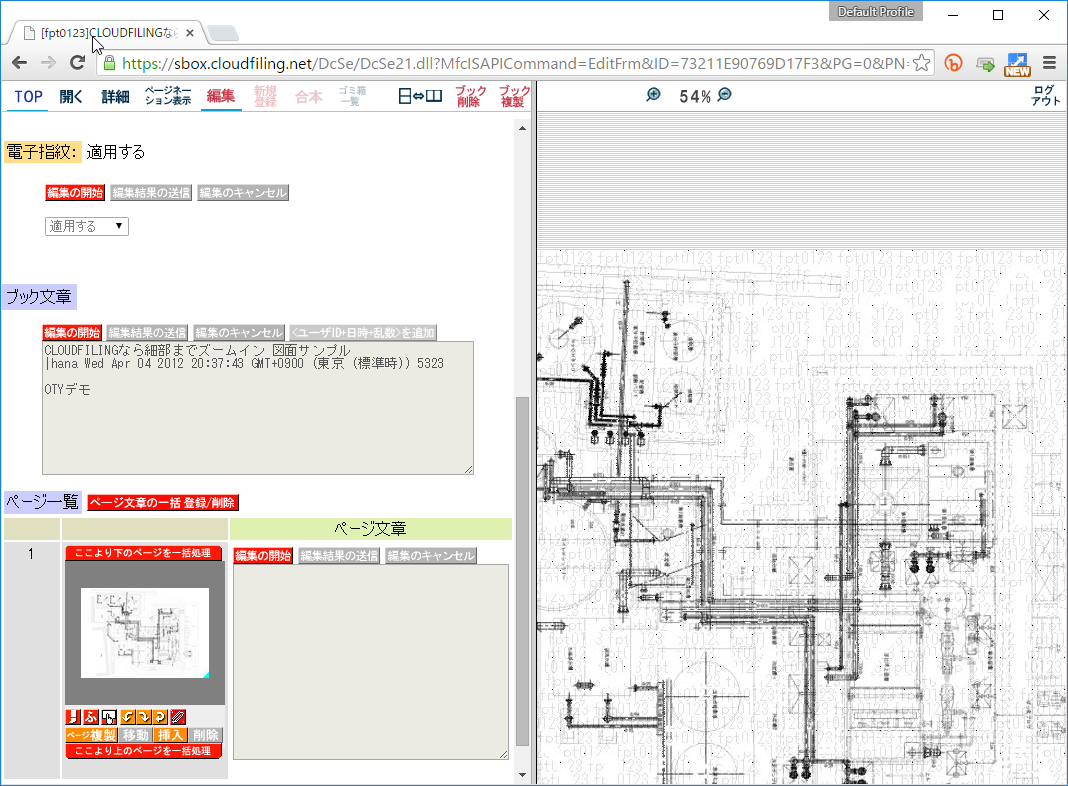
Task: Click the left panel vertical scrollbar thumb
Action: pyautogui.click(x=522, y=571)
